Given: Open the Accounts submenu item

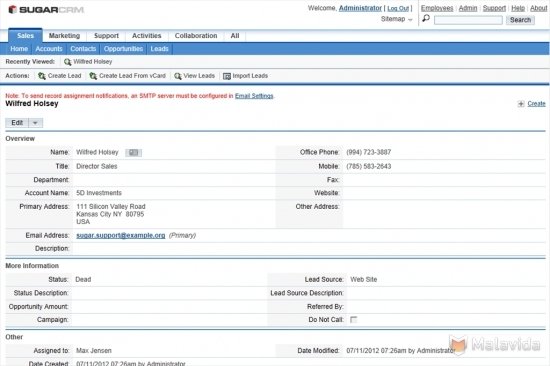Looking at the screenshot, I should coord(49,49).
